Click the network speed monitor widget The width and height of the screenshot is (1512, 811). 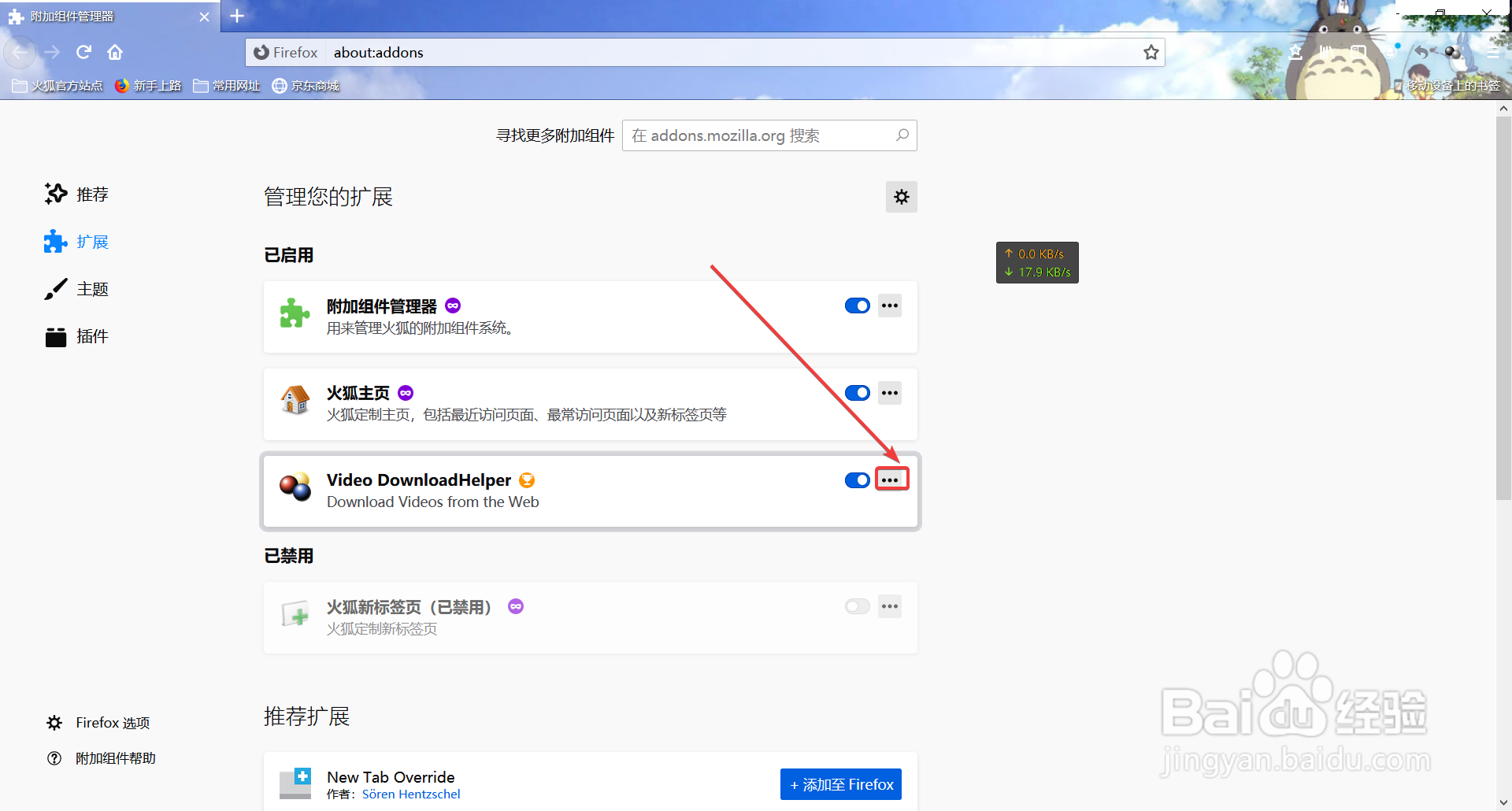1037,262
